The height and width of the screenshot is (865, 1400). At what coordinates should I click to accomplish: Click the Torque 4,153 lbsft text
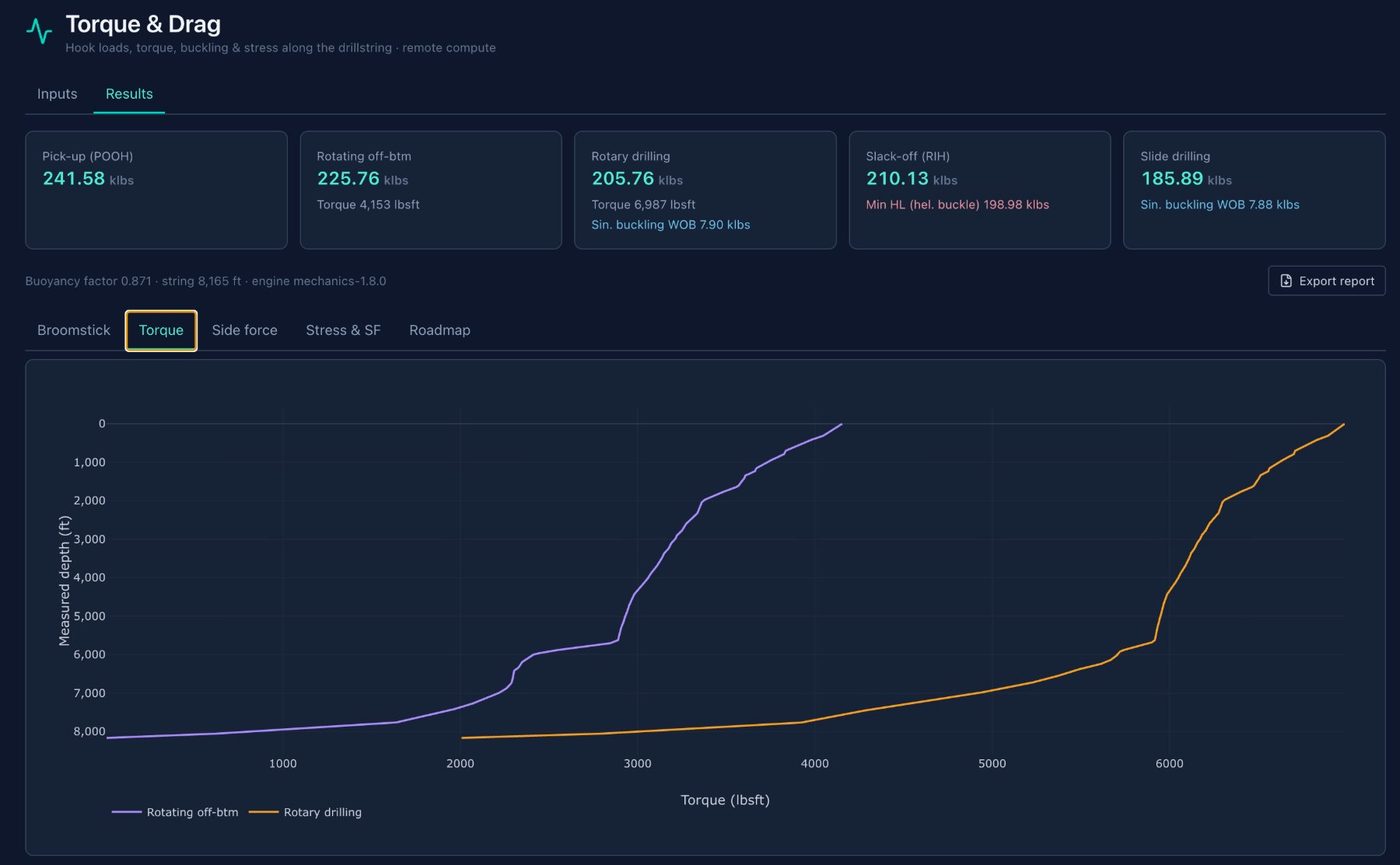tap(368, 205)
